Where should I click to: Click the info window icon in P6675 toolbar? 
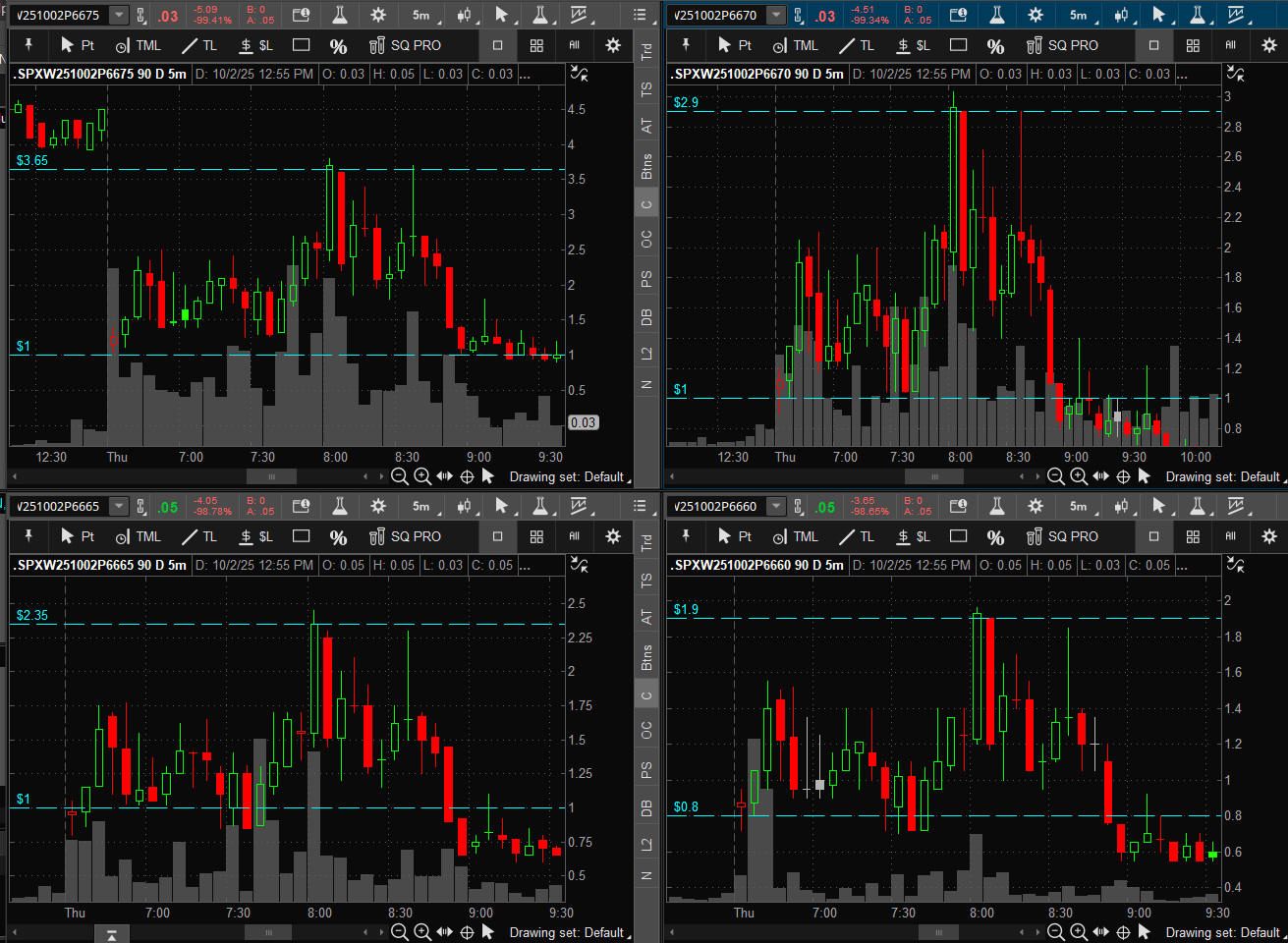pos(302,15)
